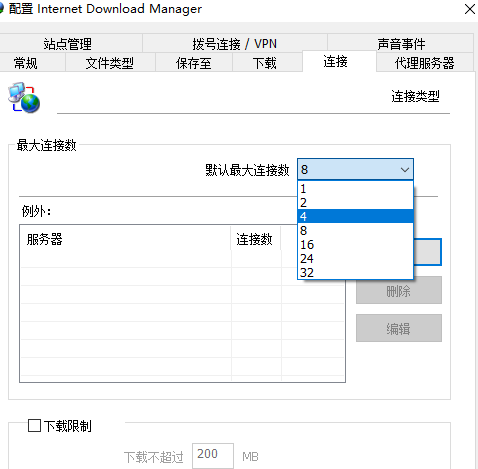Click the 删除 button
Image resolution: width=478 pixels, height=469 pixels.
tap(399, 290)
